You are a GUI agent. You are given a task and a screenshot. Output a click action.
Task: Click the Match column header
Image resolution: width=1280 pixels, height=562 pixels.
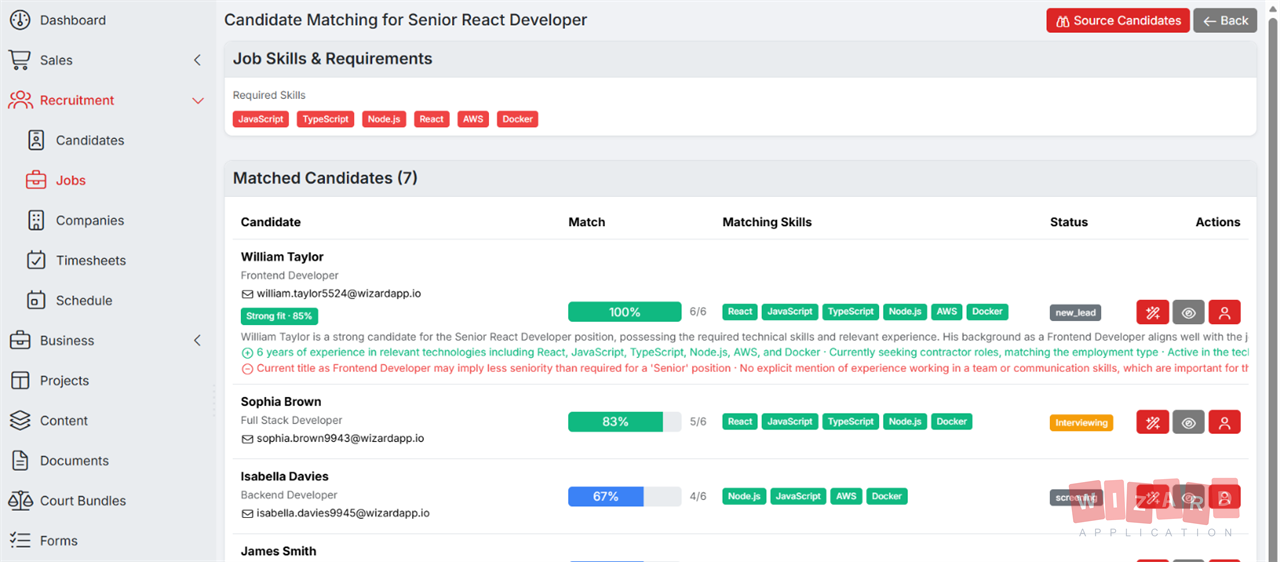[x=587, y=222]
